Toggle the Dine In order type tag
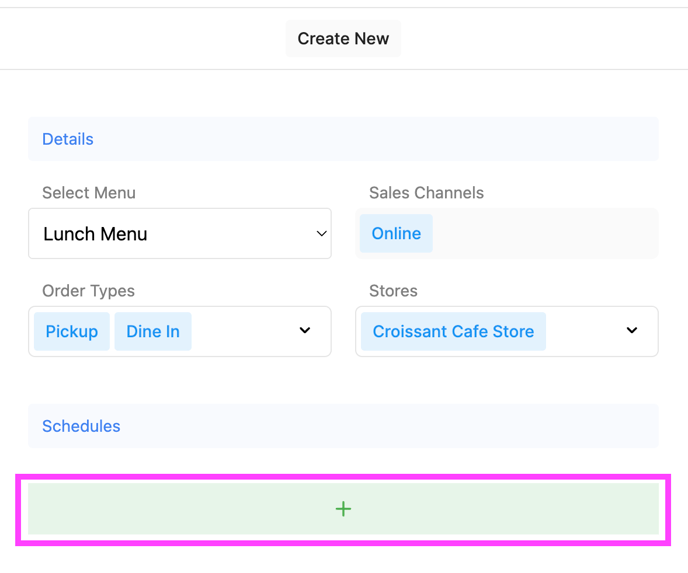Viewport: 688px width, 573px height. [153, 332]
